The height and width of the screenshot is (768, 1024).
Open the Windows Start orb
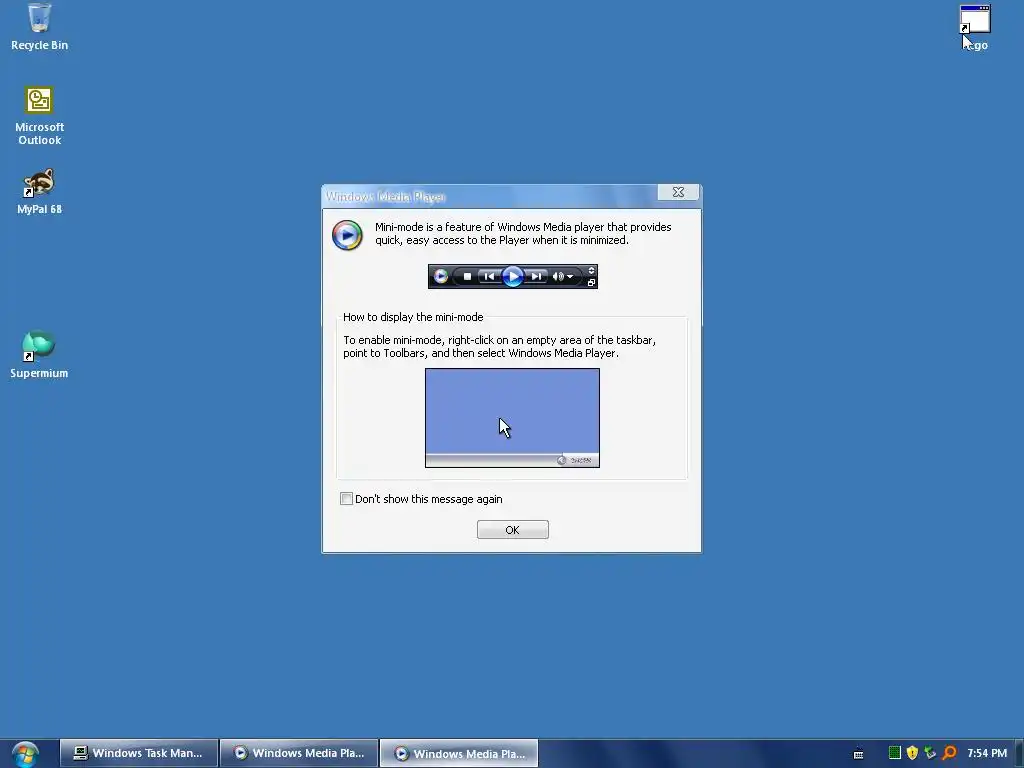(x=25, y=754)
